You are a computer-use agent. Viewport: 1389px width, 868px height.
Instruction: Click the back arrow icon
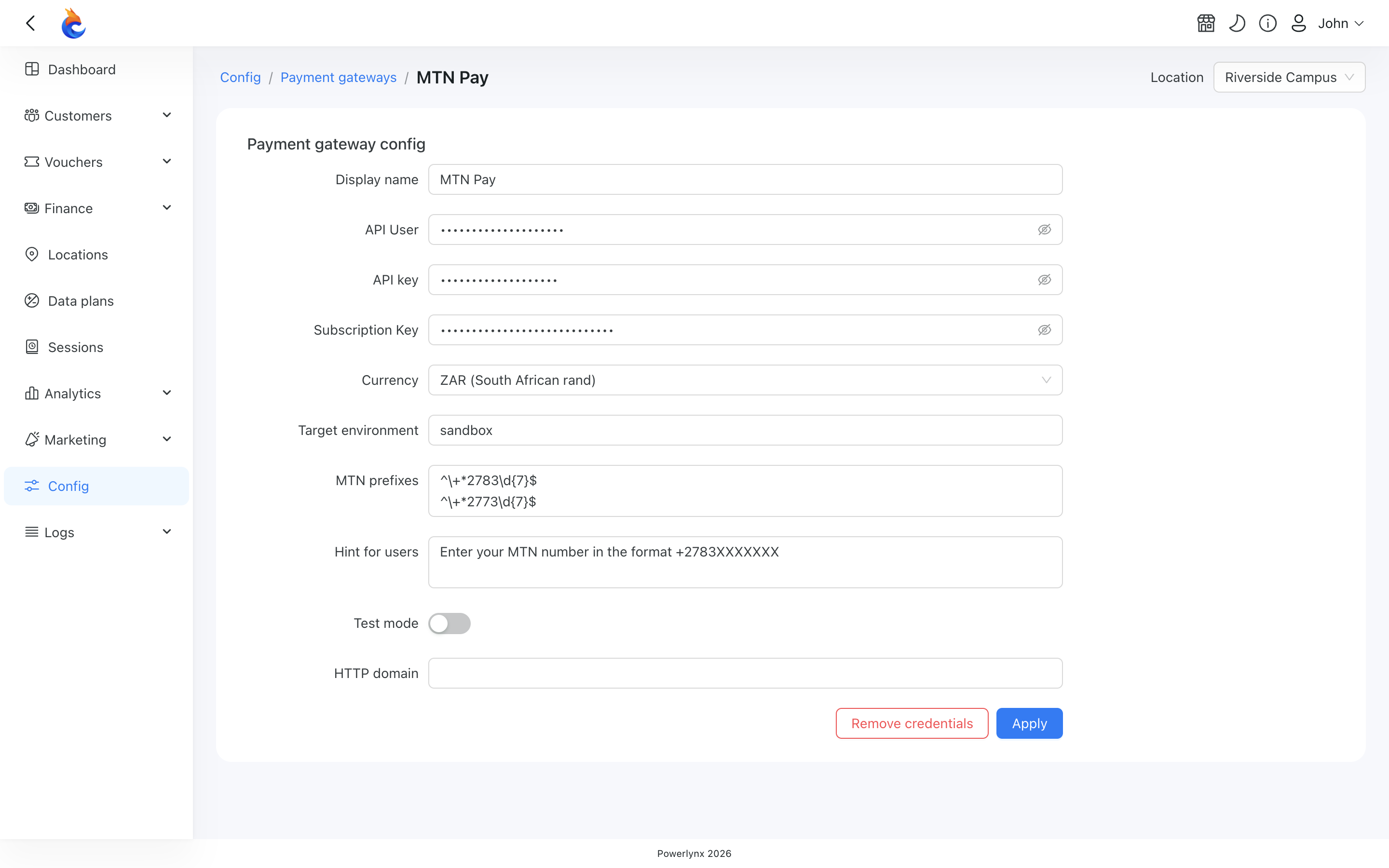point(30,23)
